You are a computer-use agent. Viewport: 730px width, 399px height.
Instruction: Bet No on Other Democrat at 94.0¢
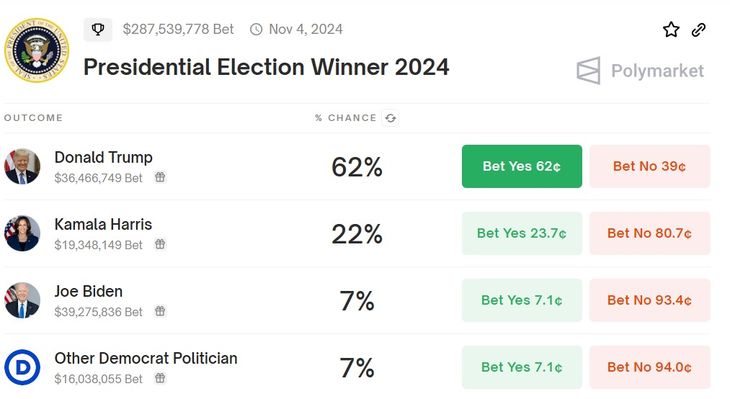[650, 367]
